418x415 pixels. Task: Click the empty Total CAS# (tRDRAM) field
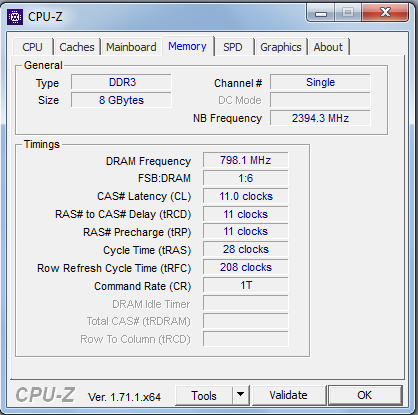tap(246, 321)
